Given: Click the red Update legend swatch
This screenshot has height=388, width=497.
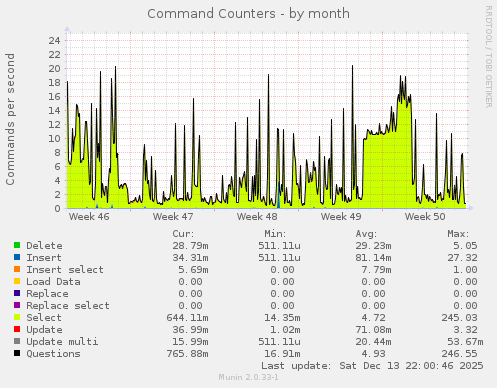Looking at the screenshot, I should (x=17, y=329).
